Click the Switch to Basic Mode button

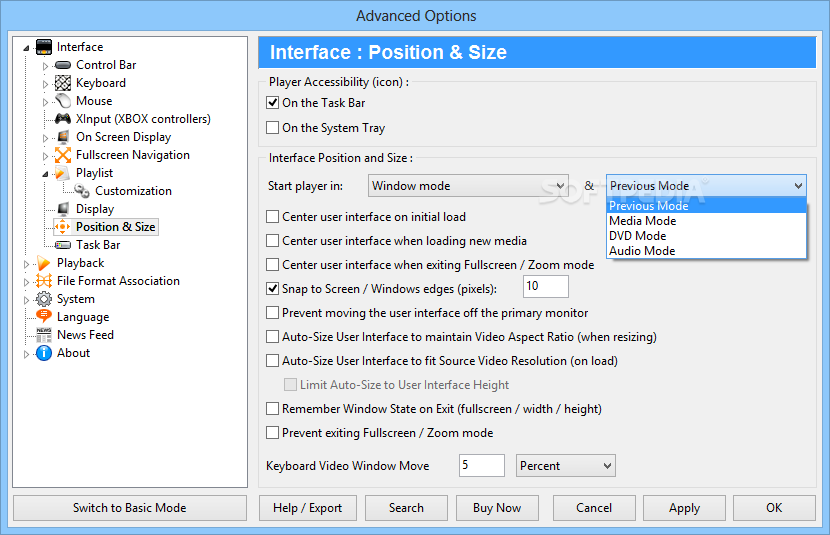pyautogui.click(x=130, y=508)
